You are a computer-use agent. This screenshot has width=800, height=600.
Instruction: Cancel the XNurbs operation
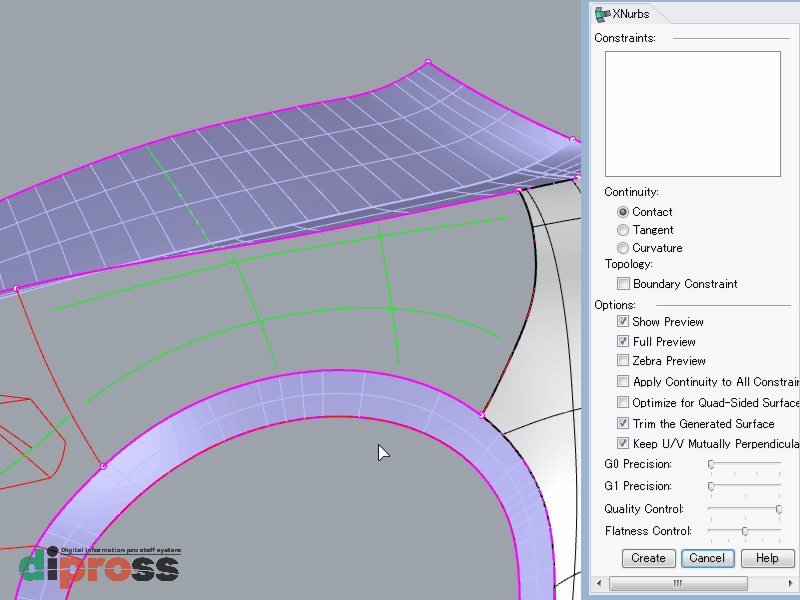[x=707, y=558]
